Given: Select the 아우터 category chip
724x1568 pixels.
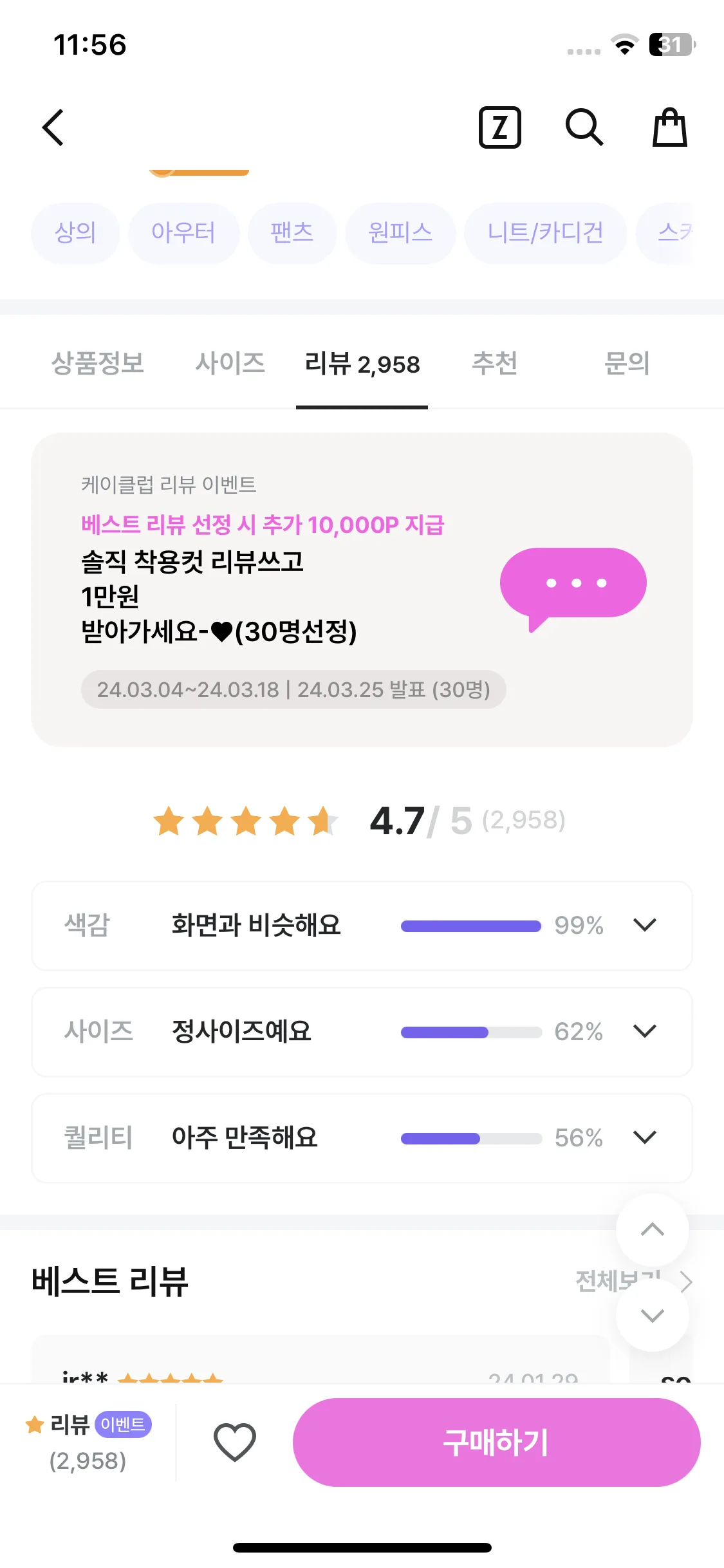Looking at the screenshot, I should coord(183,233).
